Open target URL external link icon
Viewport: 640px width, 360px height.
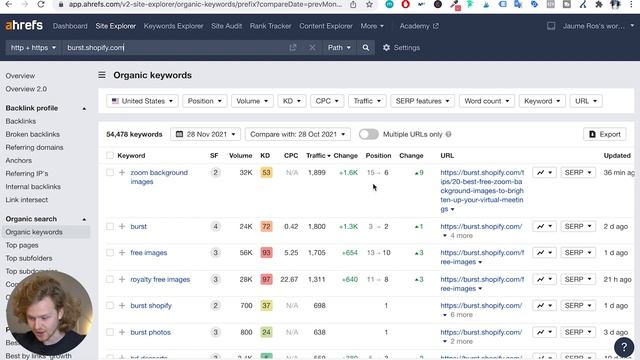click(x=293, y=48)
